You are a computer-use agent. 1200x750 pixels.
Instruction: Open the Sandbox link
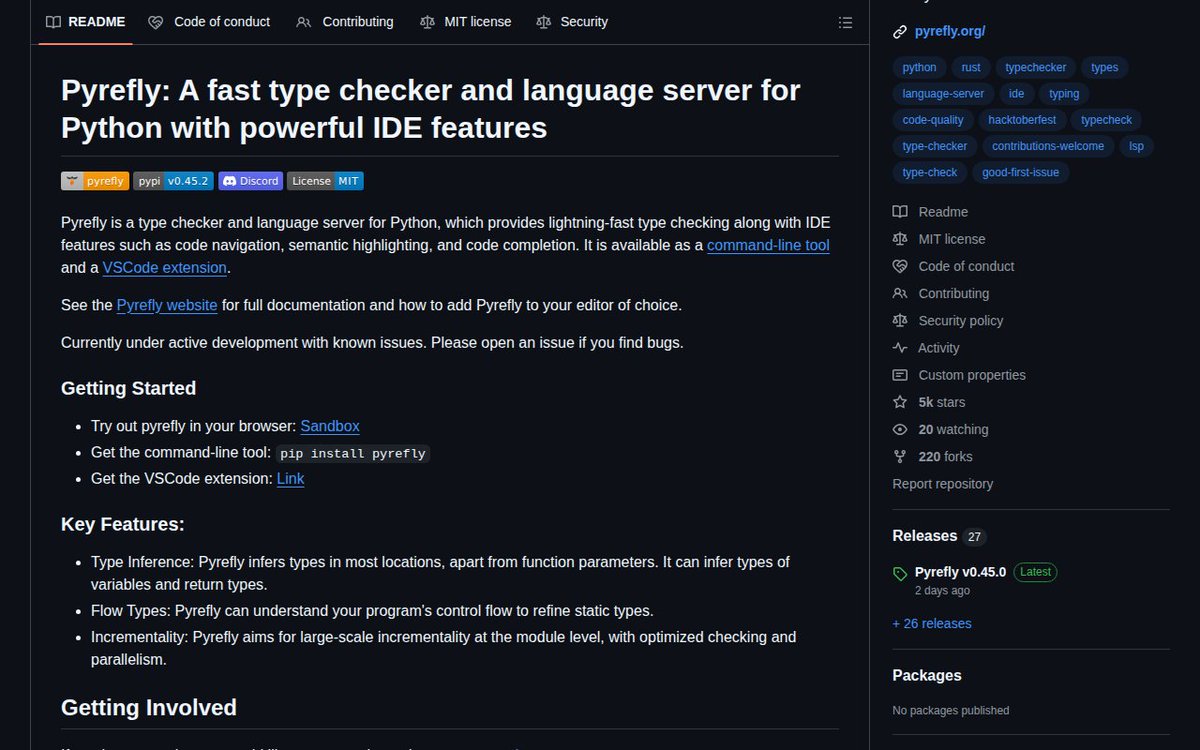(x=329, y=426)
